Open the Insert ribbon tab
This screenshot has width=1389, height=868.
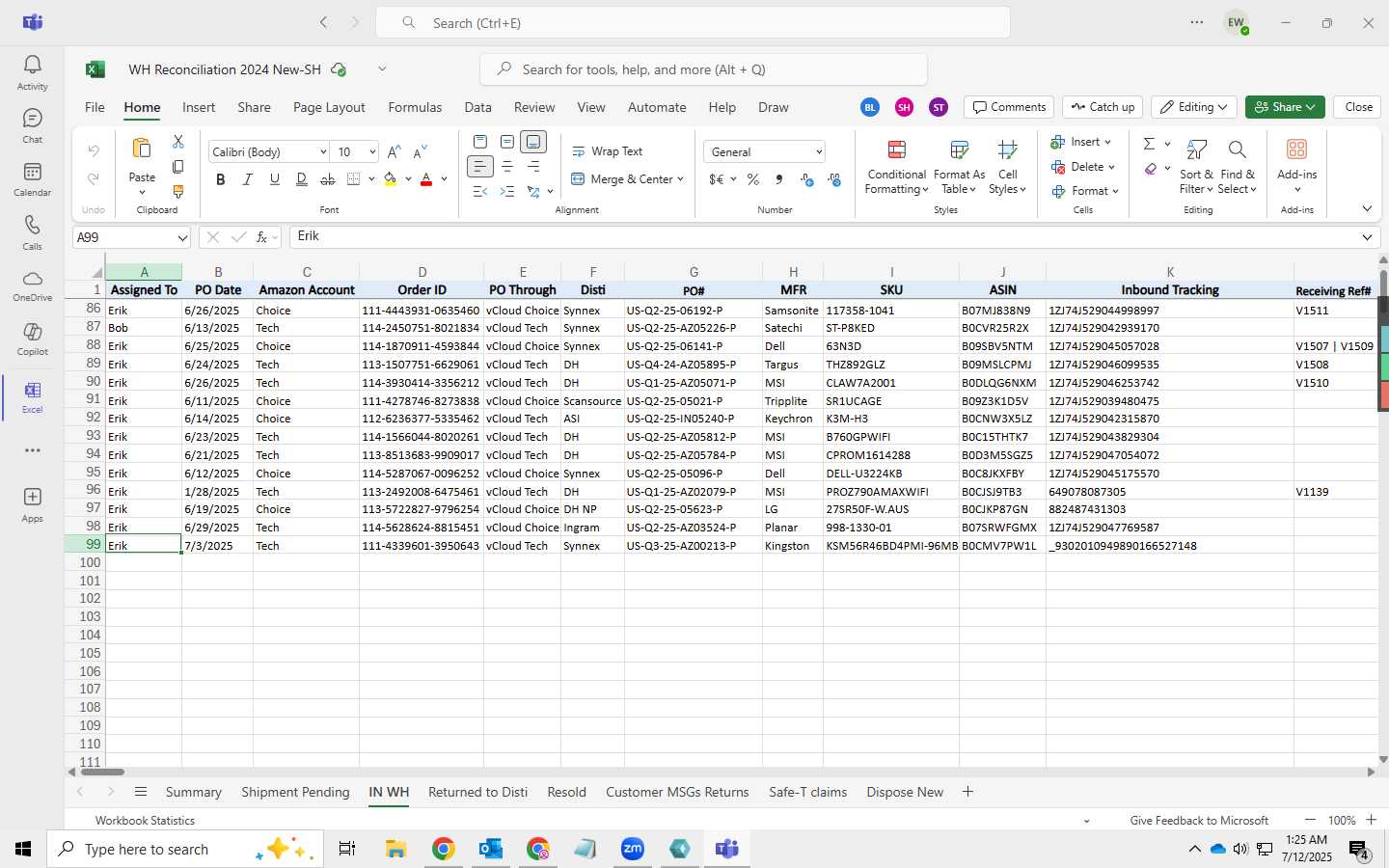pos(199,107)
